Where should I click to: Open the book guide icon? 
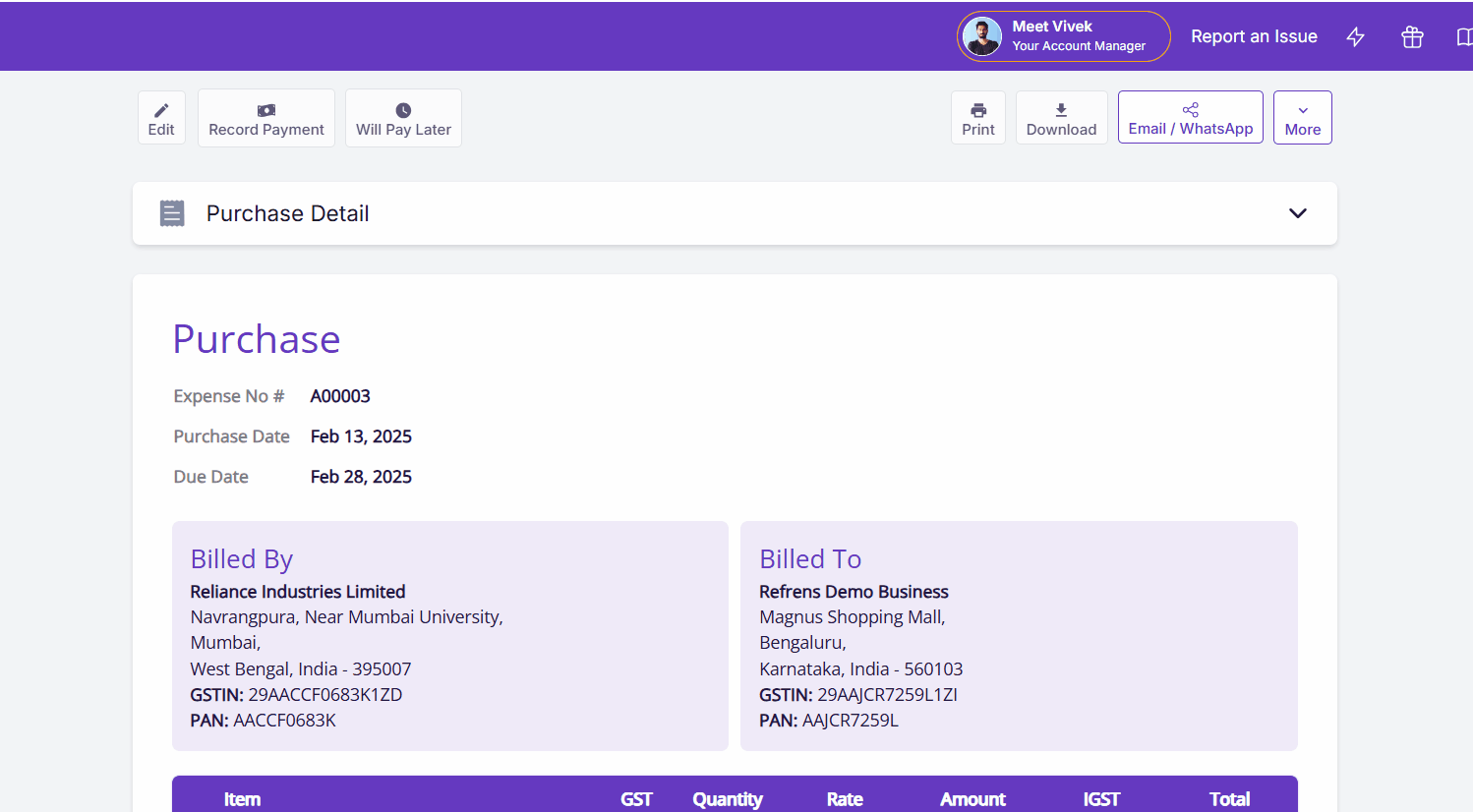(1464, 36)
